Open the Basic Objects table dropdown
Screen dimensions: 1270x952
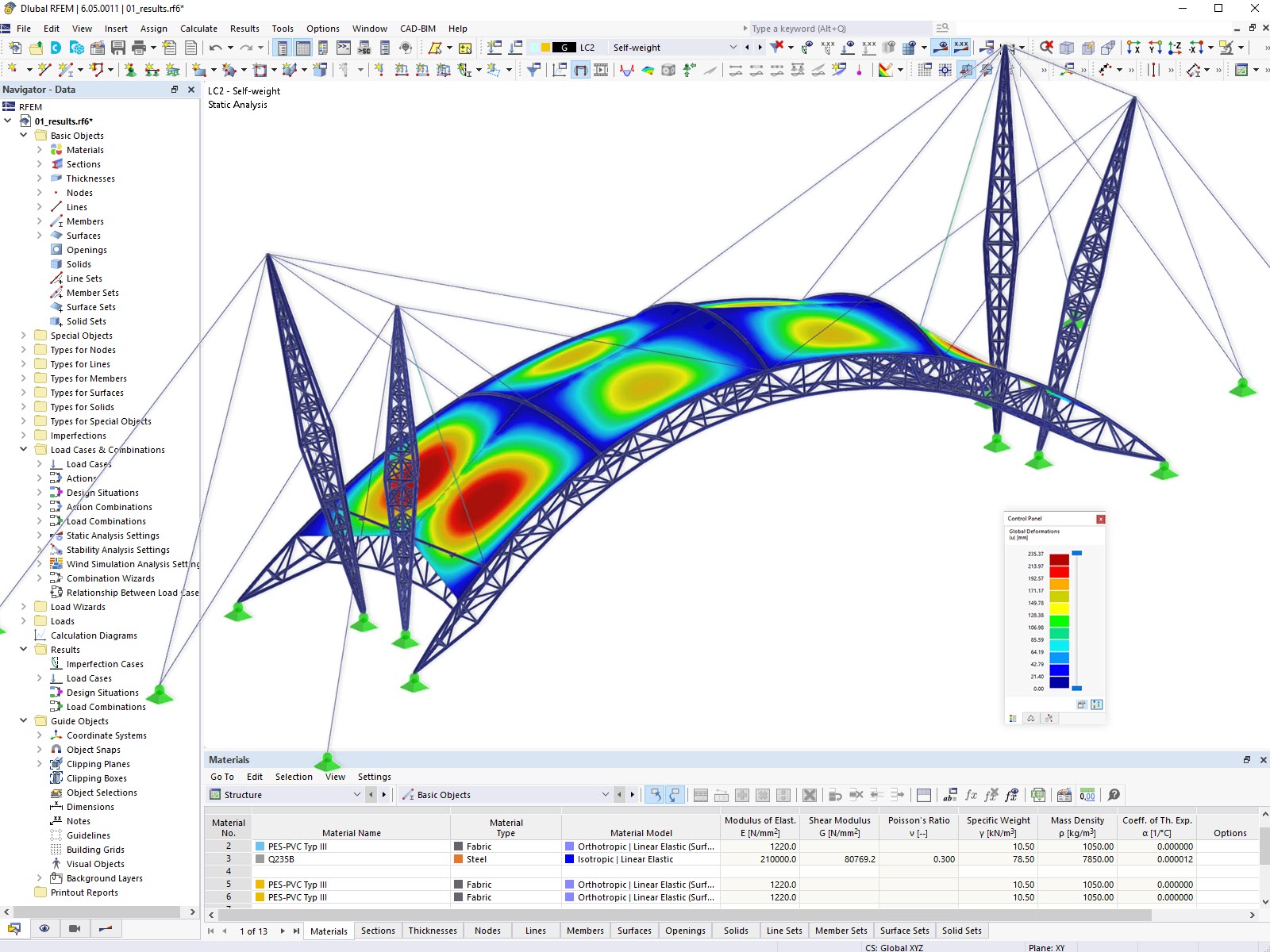click(605, 795)
